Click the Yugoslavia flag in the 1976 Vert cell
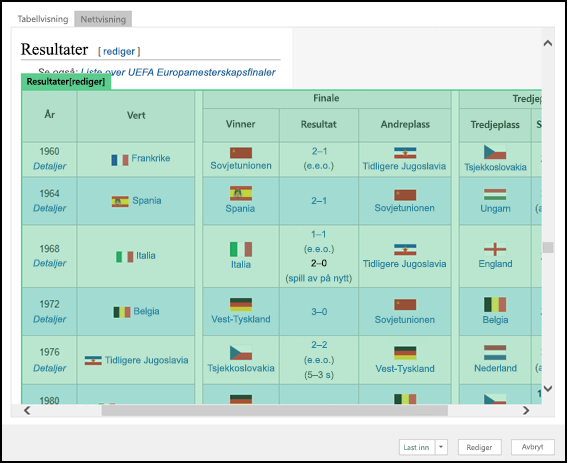567x463 pixels. pyautogui.click(x=93, y=361)
